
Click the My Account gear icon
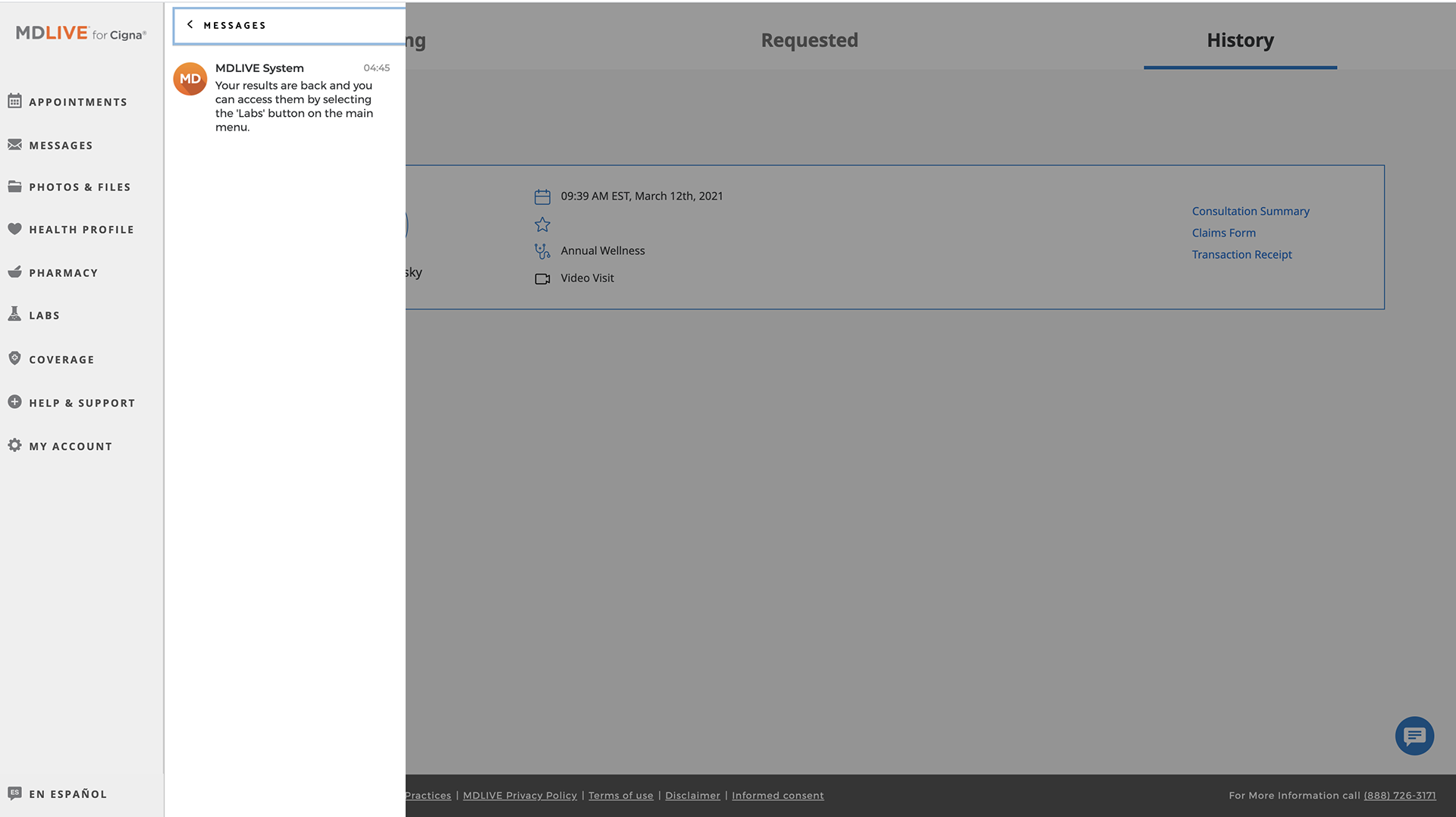[14, 445]
